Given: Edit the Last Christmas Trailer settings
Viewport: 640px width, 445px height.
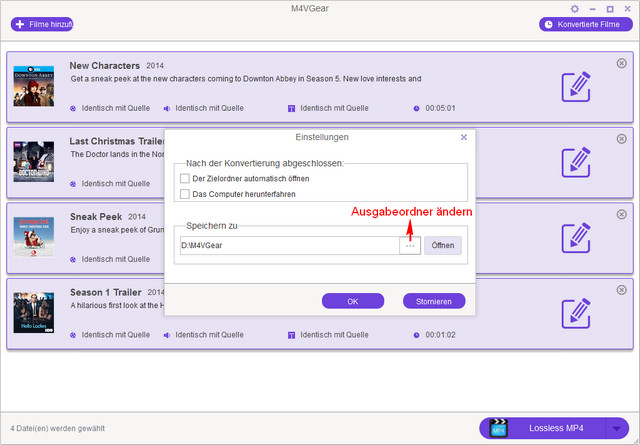Looking at the screenshot, I should [576, 162].
